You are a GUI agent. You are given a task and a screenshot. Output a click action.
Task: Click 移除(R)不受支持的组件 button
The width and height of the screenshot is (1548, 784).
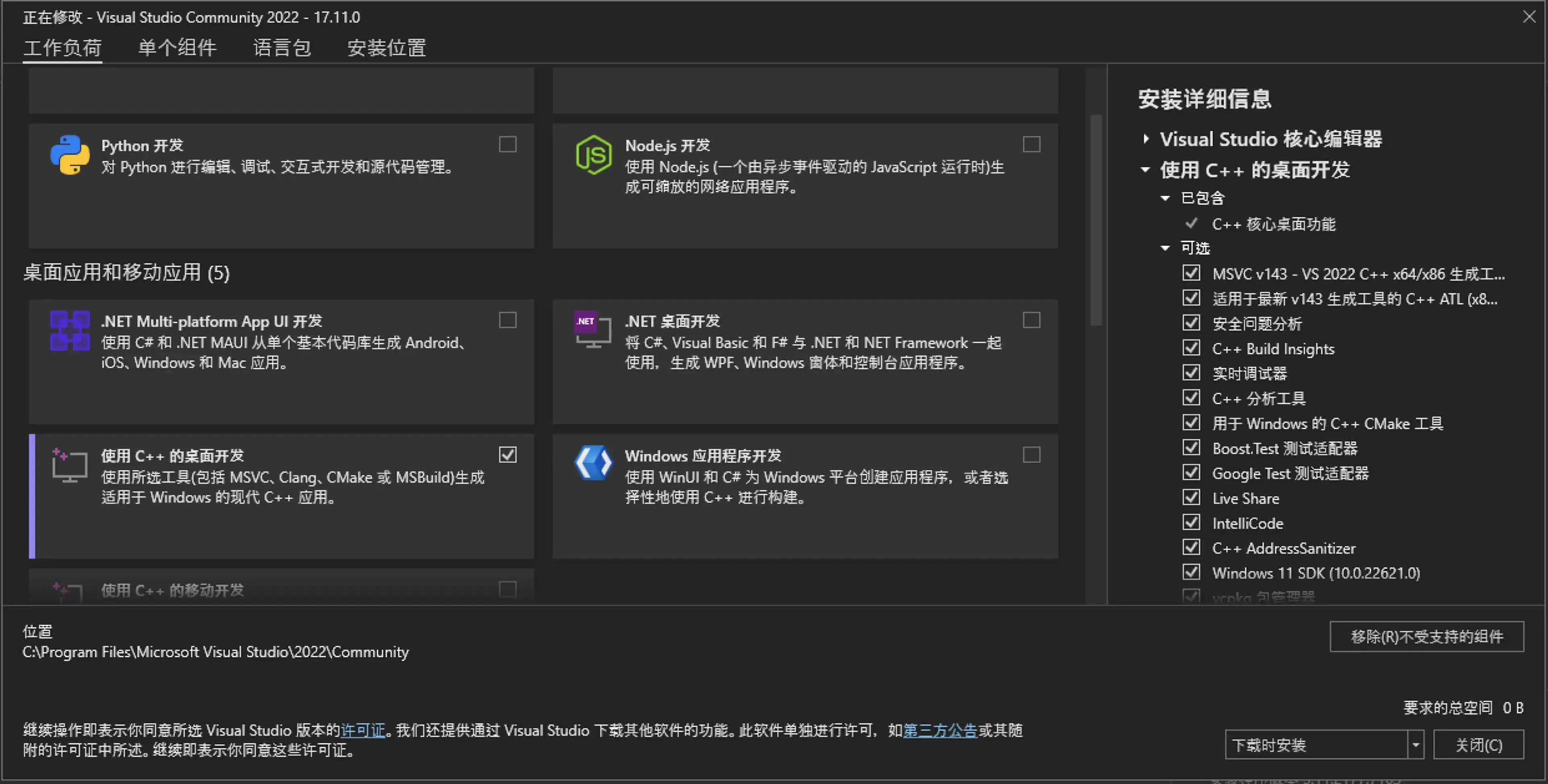pos(1427,636)
